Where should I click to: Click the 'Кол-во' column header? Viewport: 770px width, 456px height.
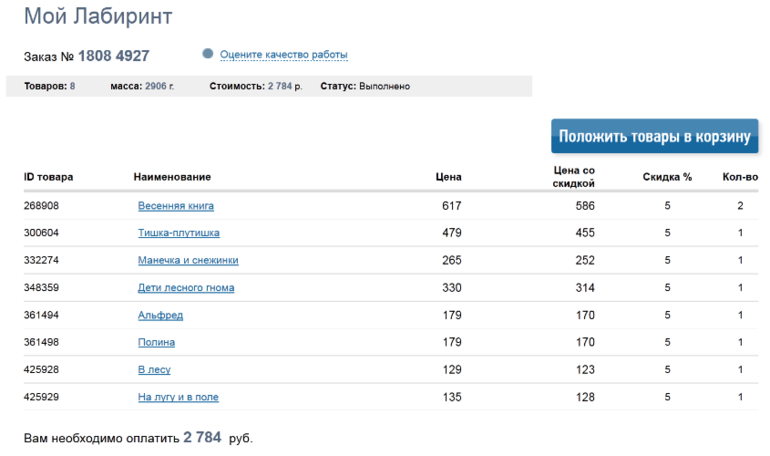pyautogui.click(x=739, y=177)
